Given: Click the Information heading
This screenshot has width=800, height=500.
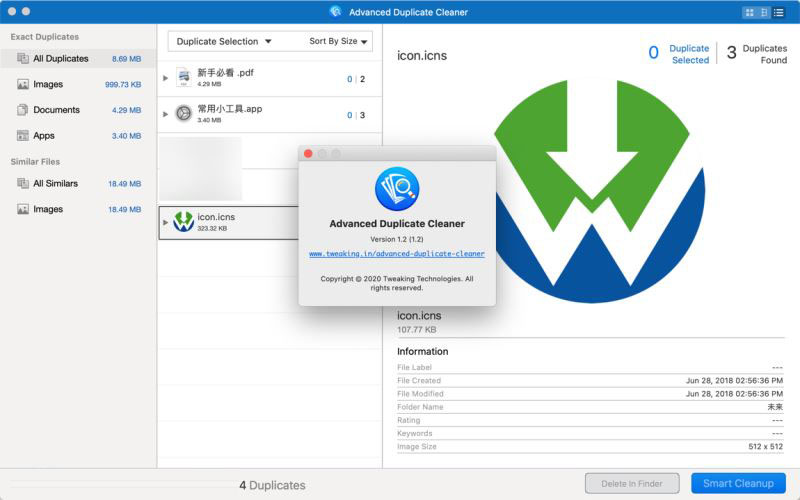Looking at the screenshot, I should tap(422, 352).
